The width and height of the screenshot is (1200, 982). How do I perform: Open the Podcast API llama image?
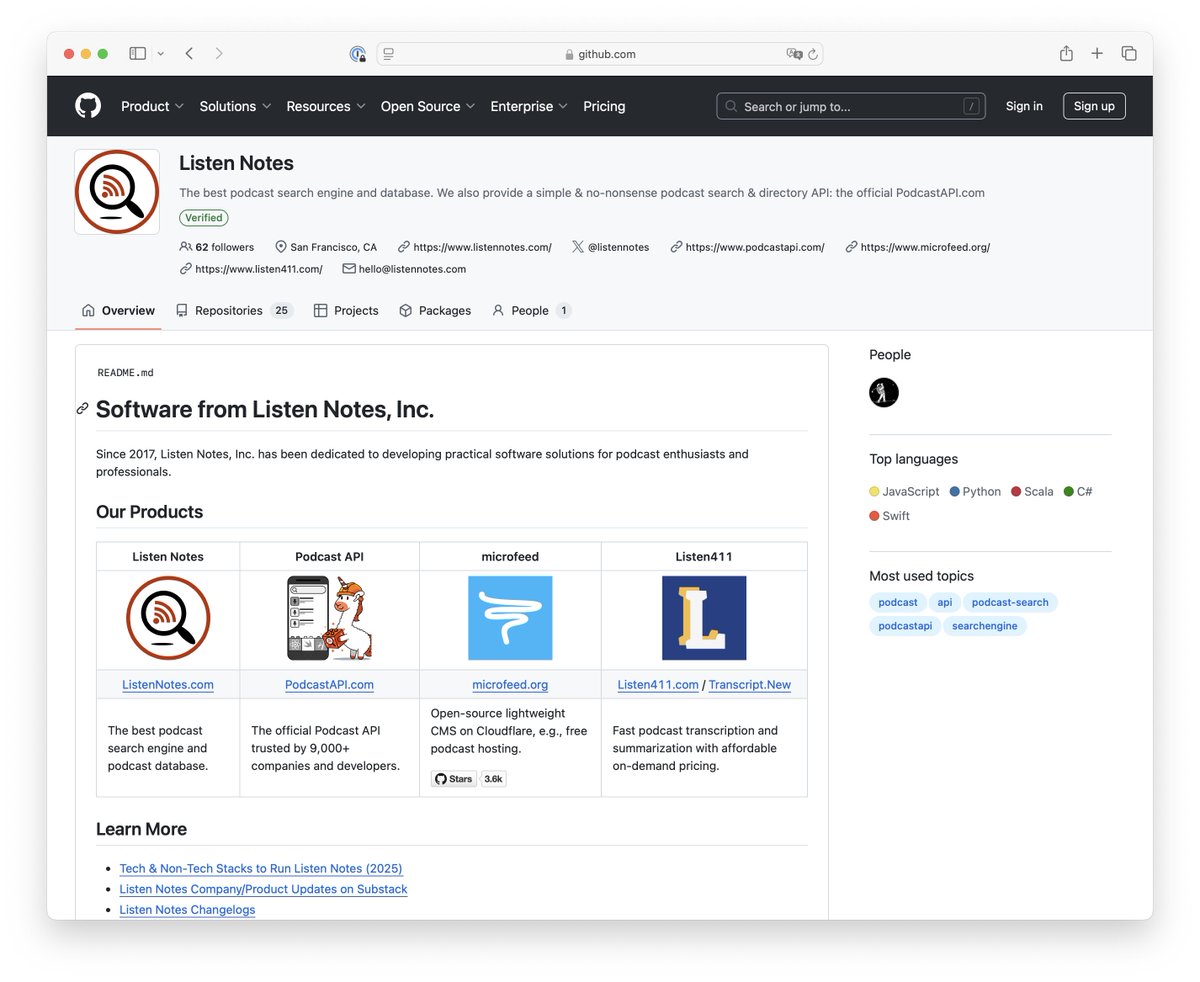pyautogui.click(x=329, y=619)
